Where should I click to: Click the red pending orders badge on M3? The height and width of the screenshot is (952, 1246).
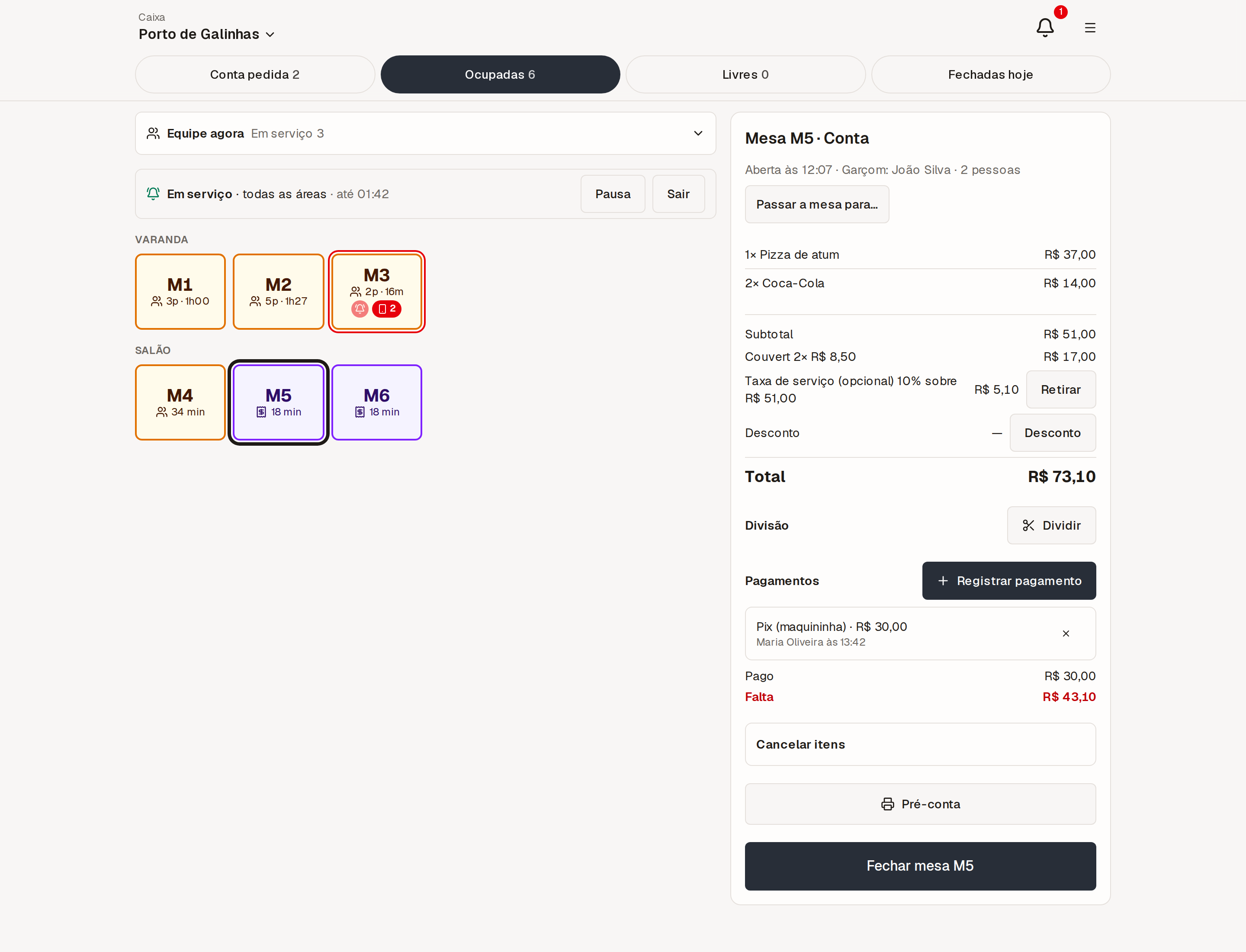pos(387,309)
